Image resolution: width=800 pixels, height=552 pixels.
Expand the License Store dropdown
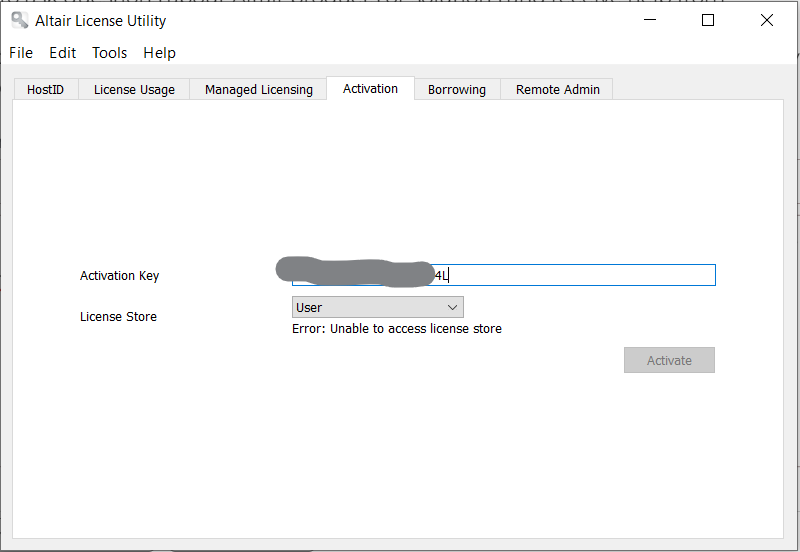(378, 307)
